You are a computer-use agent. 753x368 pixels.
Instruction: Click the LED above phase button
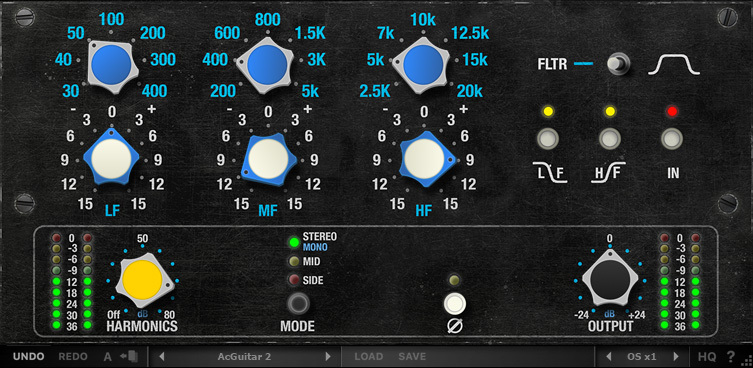pos(454,280)
